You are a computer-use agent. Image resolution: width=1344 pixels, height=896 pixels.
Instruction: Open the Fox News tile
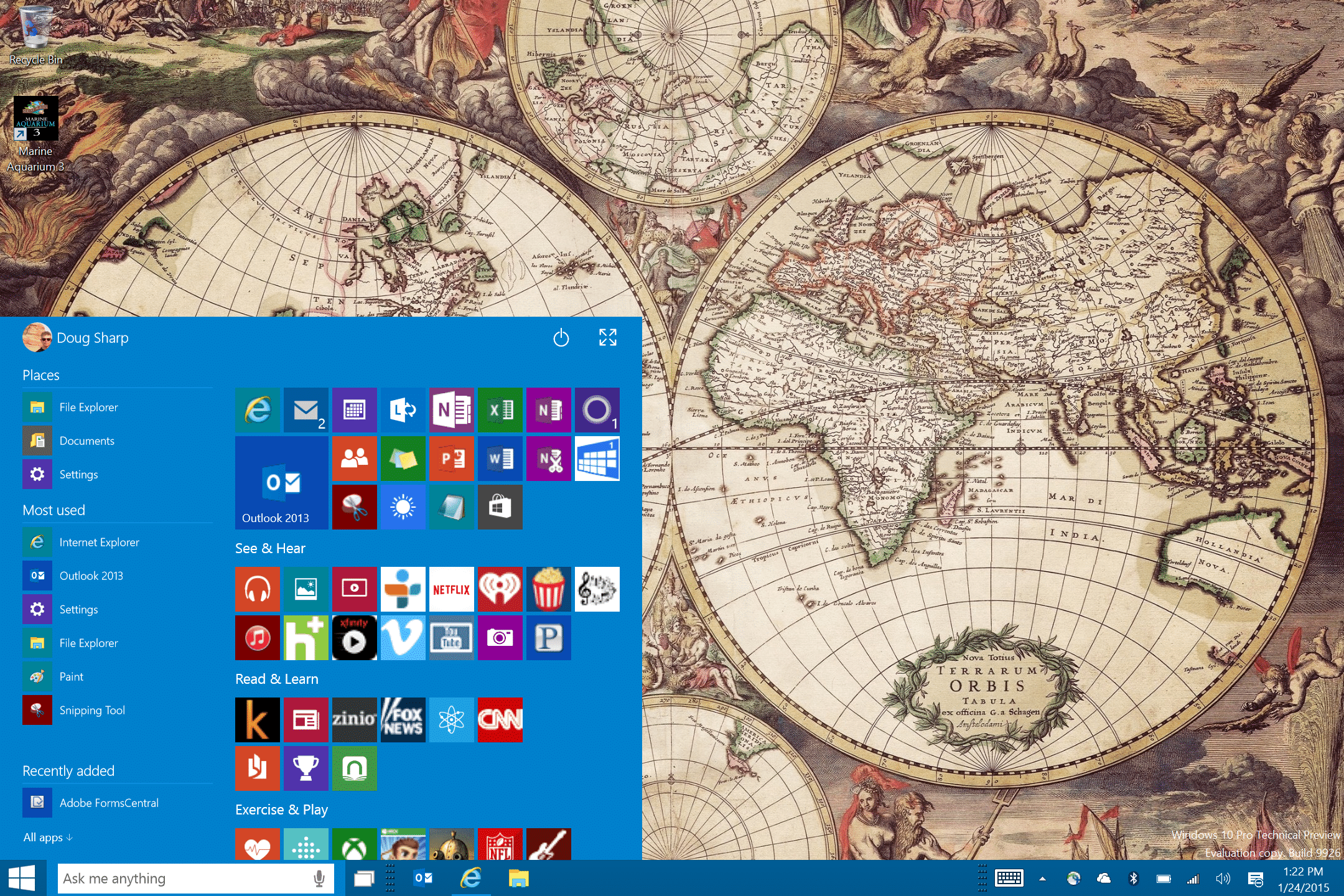[x=403, y=720]
